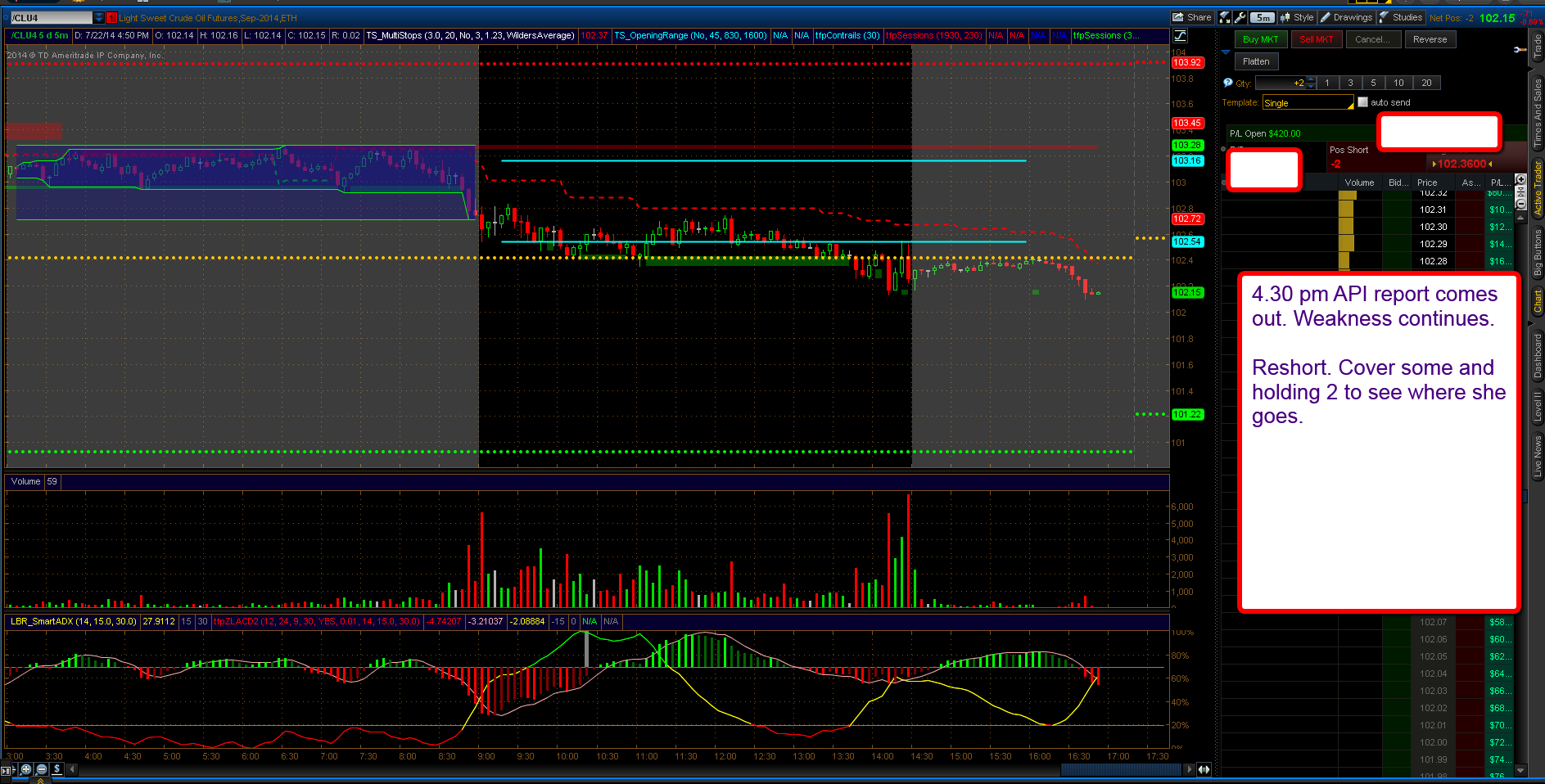The width and height of the screenshot is (1545, 784).
Task: Click the chart horizontal scrollbar left arrow
Action: coord(72,769)
